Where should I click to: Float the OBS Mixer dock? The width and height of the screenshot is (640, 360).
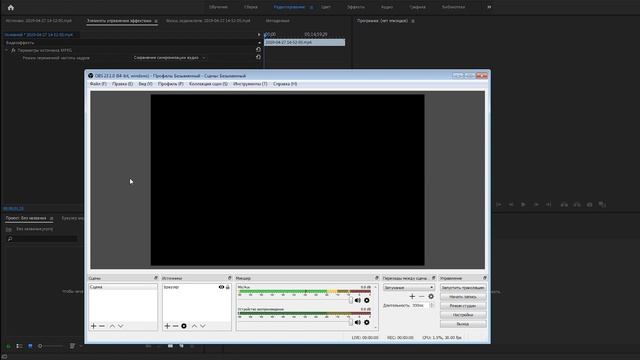point(377,278)
